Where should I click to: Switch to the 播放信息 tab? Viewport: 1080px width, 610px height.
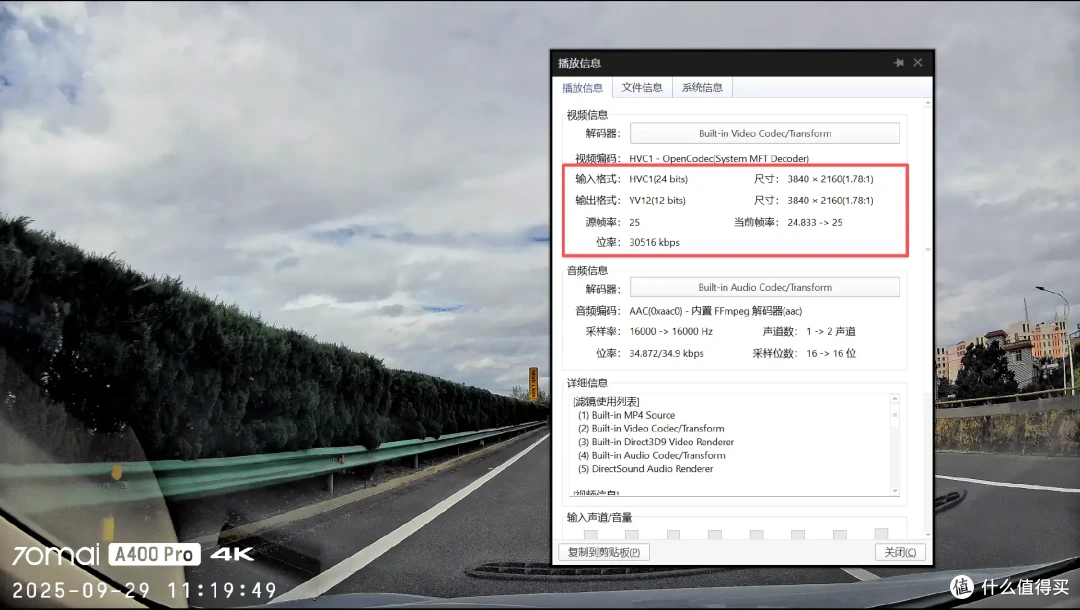pos(583,87)
